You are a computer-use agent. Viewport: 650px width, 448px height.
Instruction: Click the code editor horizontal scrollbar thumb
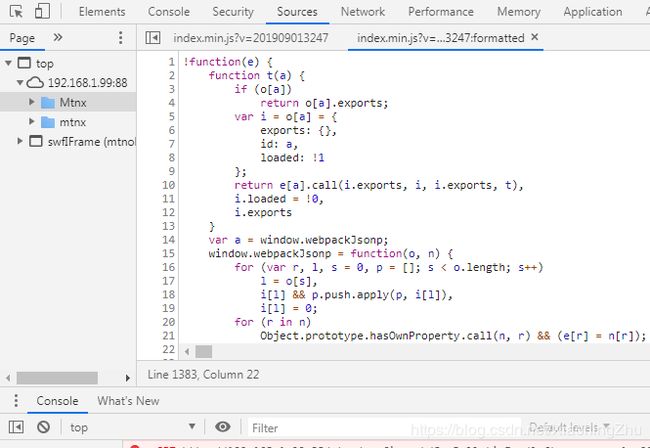click(x=204, y=352)
